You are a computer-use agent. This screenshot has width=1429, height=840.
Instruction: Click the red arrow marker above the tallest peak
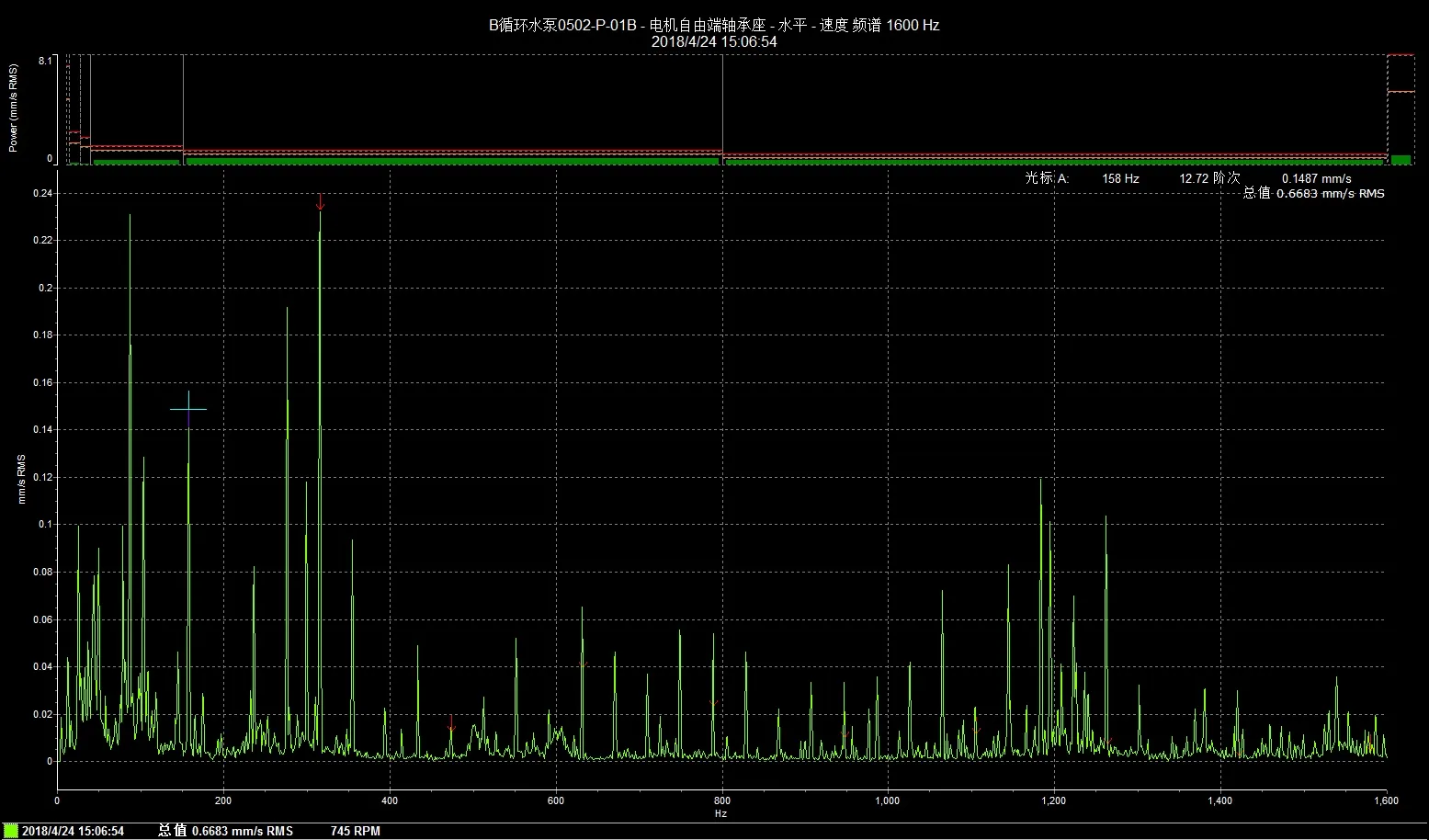pyautogui.click(x=320, y=202)
